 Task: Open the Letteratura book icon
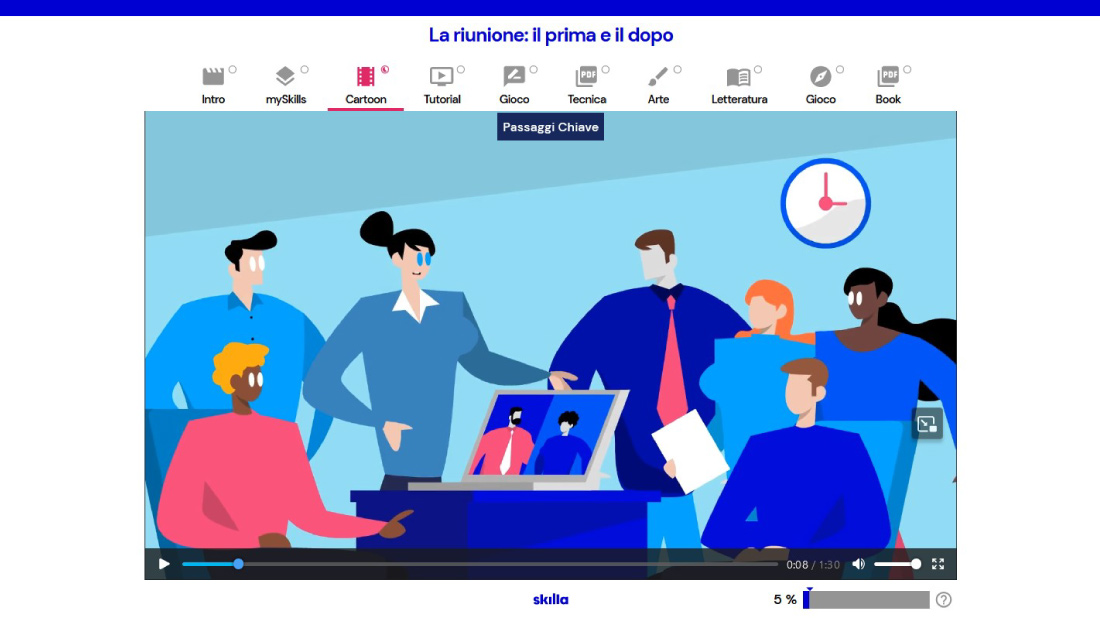739,77
